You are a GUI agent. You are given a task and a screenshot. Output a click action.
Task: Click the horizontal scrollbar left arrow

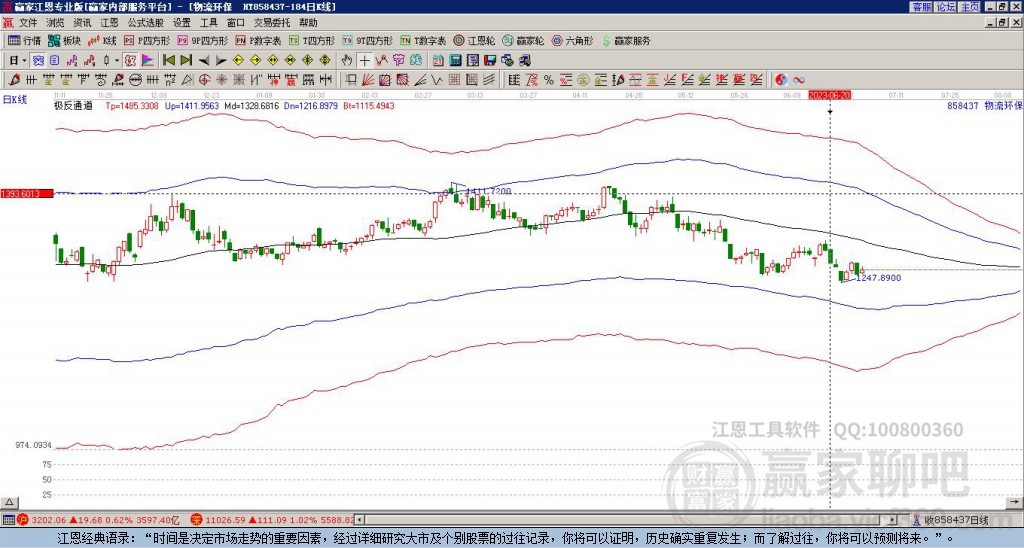coord(360,520)
